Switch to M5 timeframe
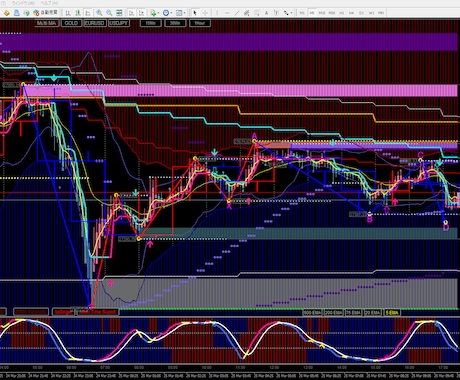Screen dimensions: 460x380 [x=312, y=13]
